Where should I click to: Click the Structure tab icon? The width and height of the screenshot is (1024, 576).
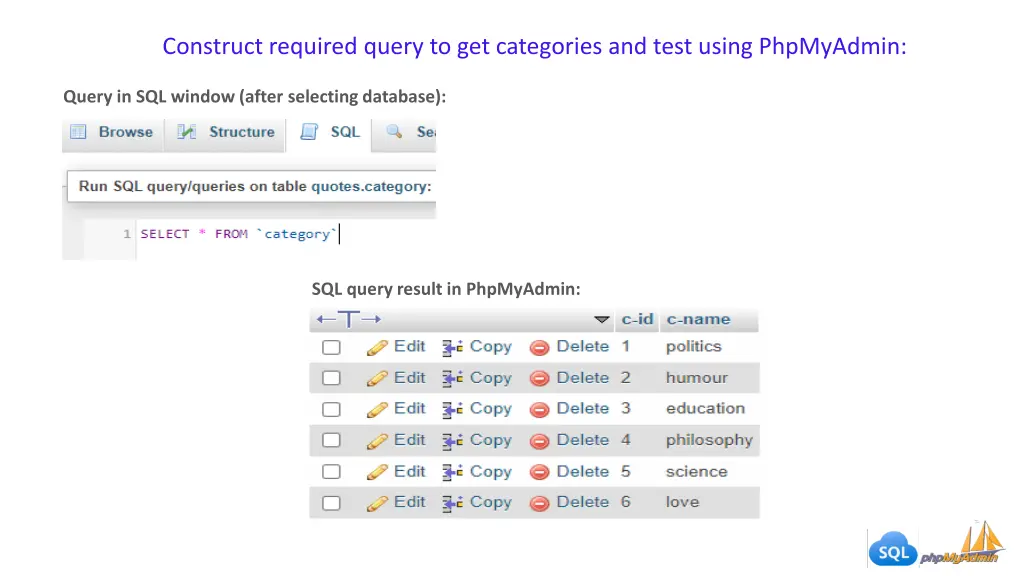coord(187,132)
